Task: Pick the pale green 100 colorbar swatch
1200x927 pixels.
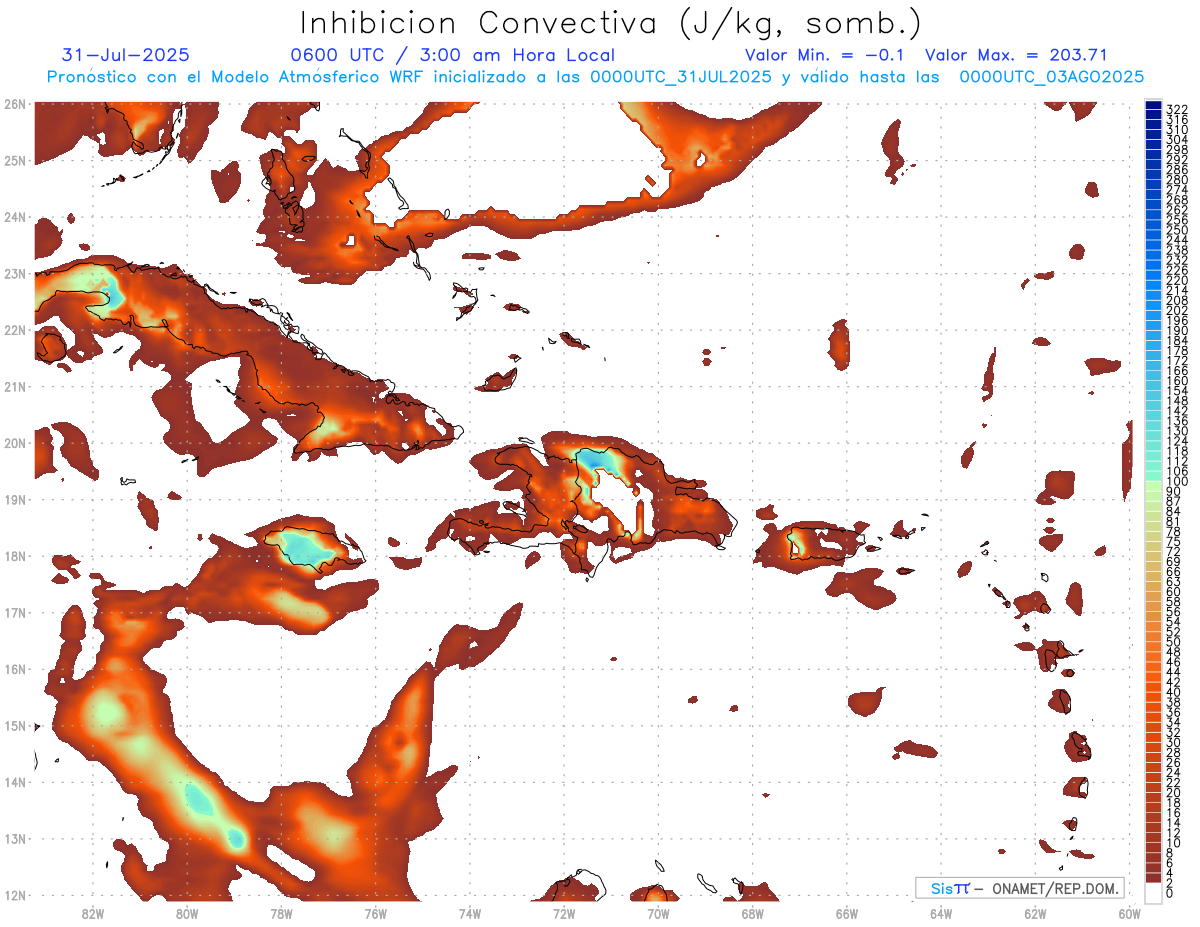Action: (1153, 483)
